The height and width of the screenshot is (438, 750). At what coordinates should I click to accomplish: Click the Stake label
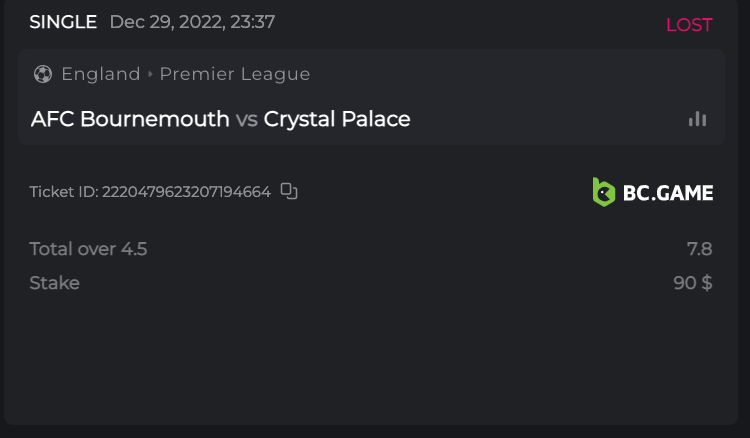[54, 283]
